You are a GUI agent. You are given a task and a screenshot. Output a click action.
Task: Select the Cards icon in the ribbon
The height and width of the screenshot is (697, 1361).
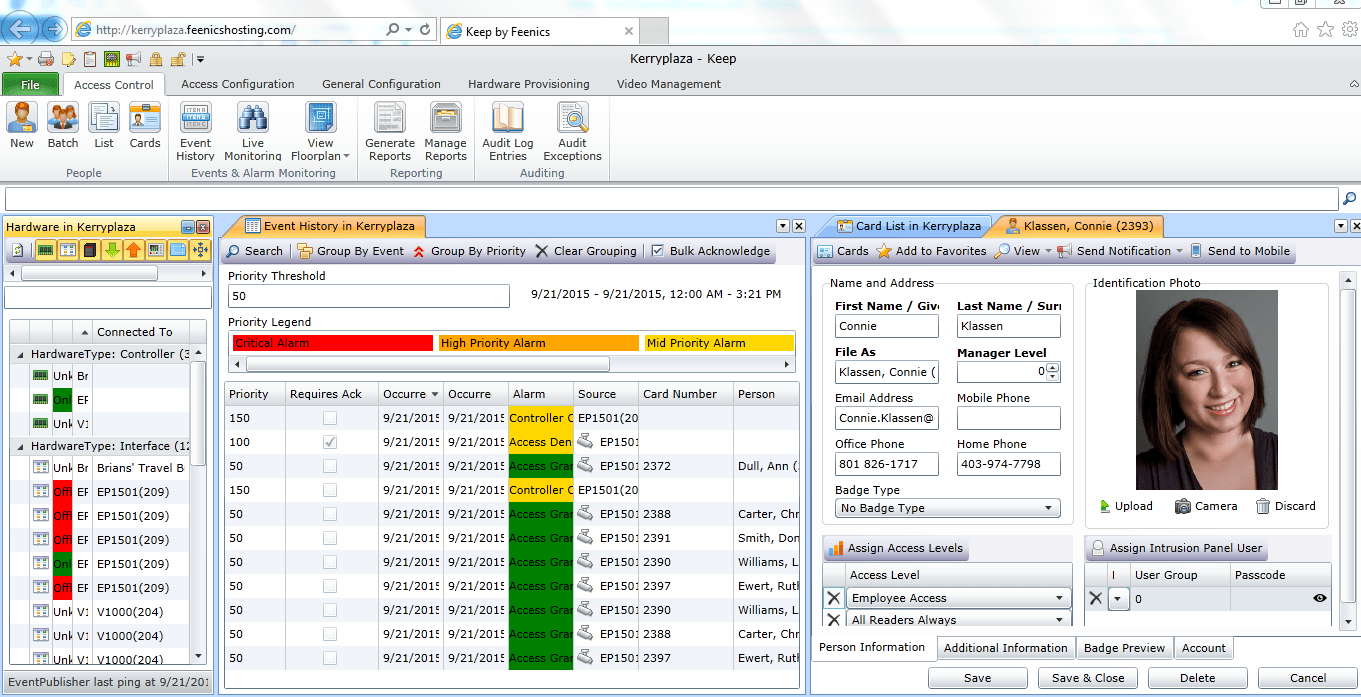pos(144,130)
